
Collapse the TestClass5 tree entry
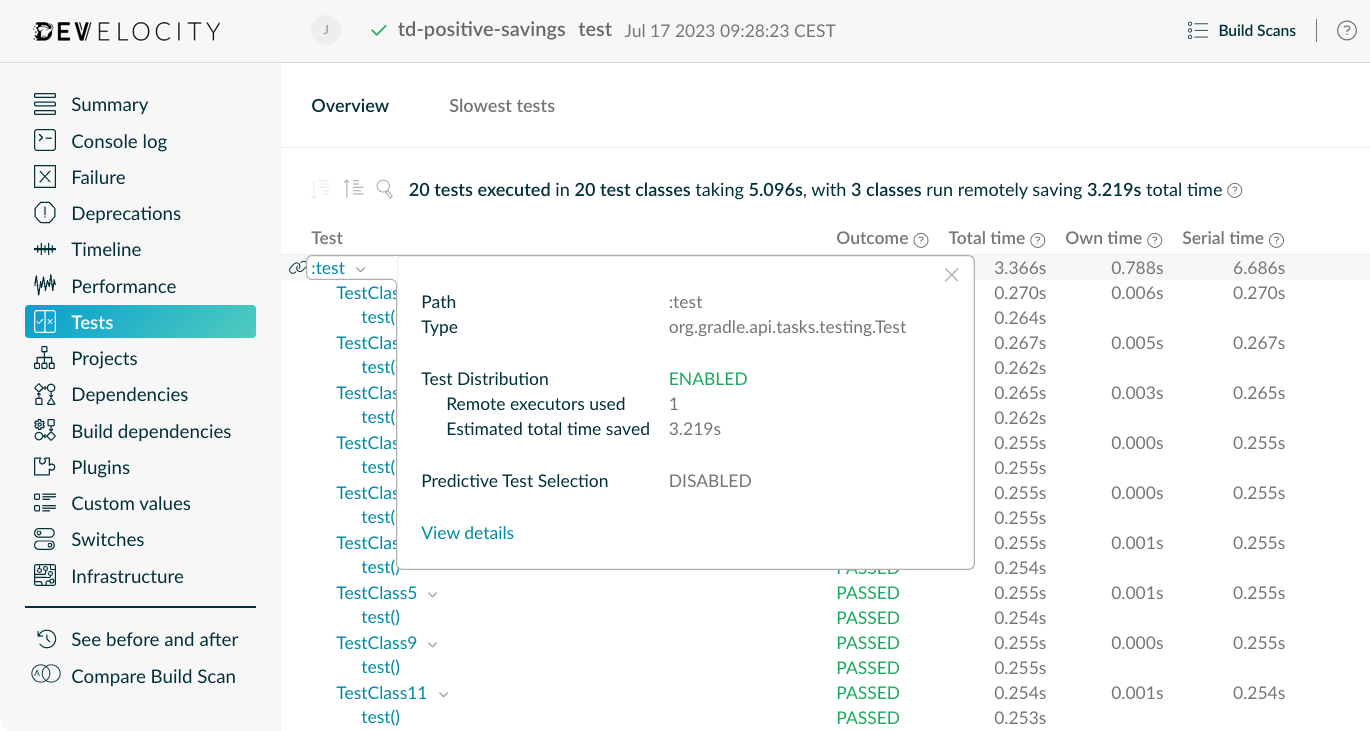click(431, 593)
